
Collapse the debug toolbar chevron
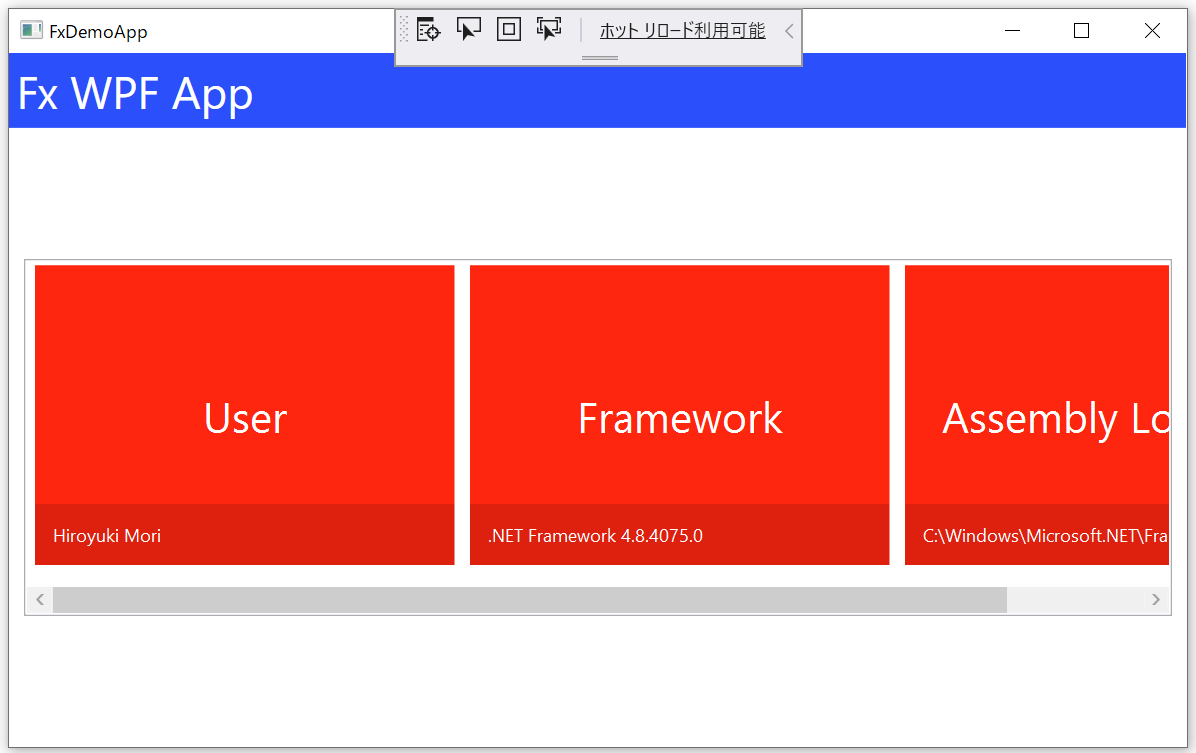point(789,31)
